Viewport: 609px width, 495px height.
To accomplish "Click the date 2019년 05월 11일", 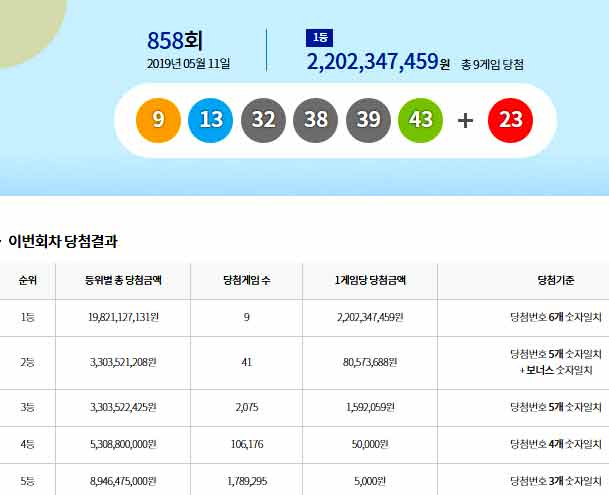I will point(188,64).
